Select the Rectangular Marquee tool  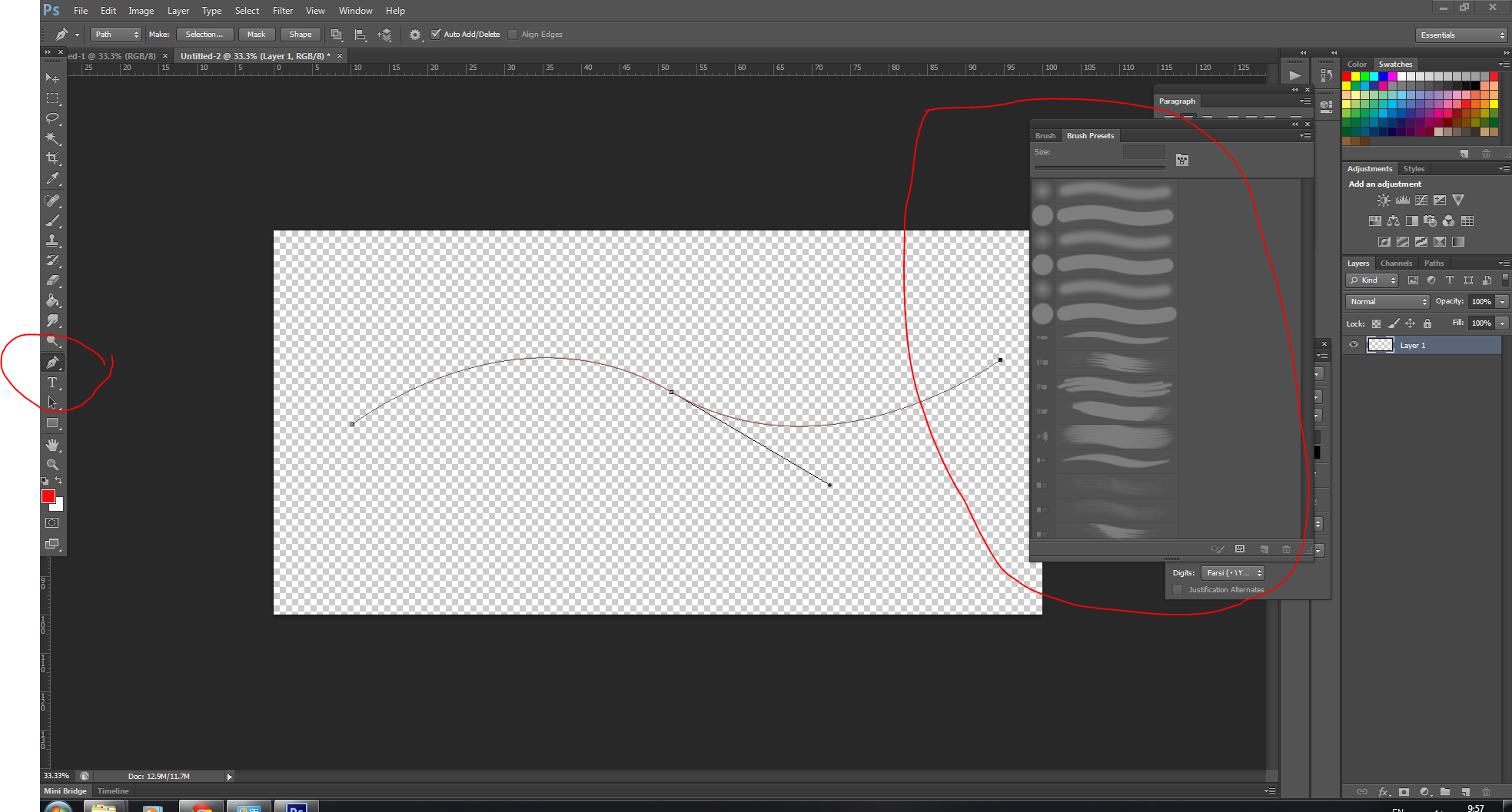(x=52, y=98)
